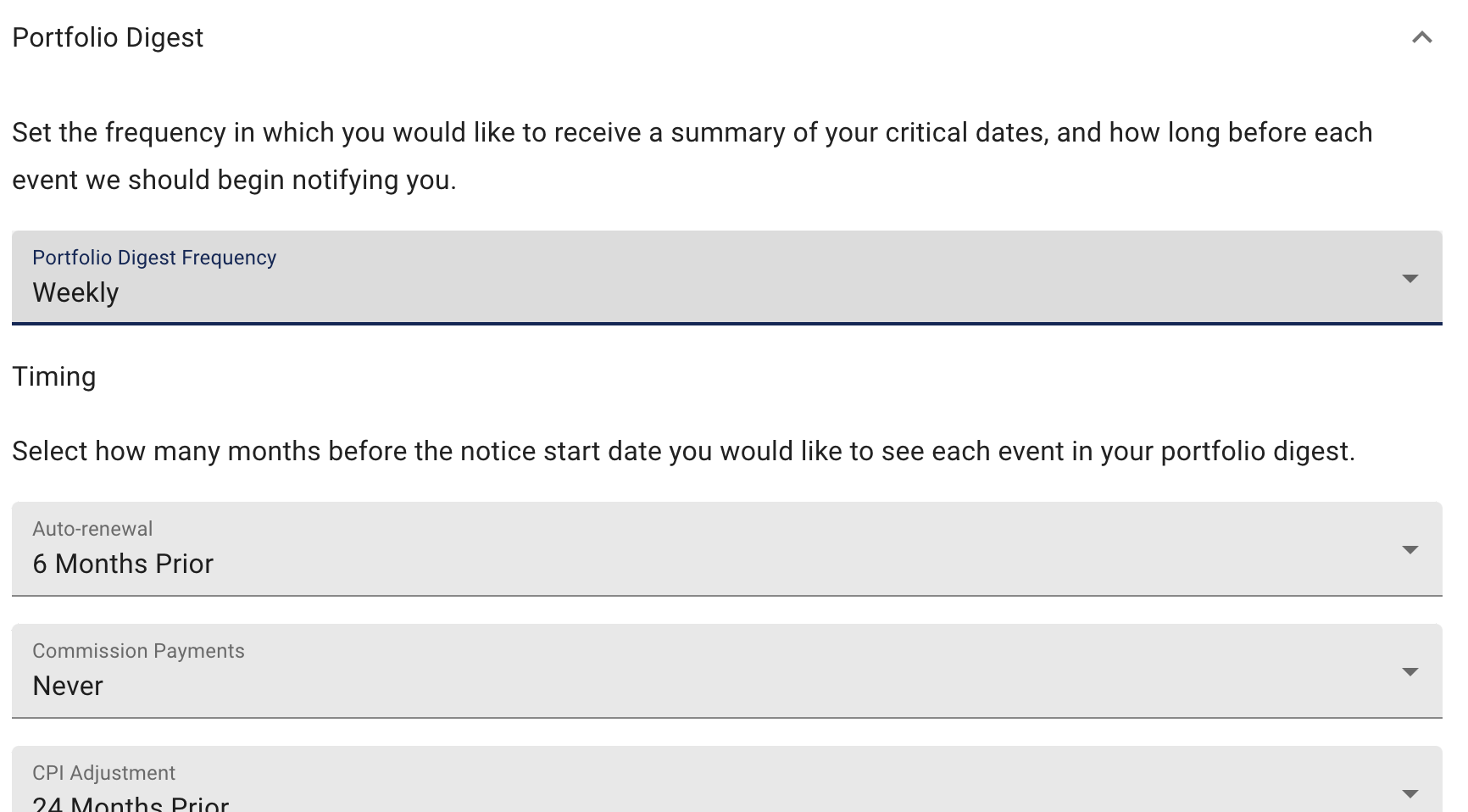Click the CPI Adjustment dropdown arrow icon
The height and width of the screenshot is (812, 1468).
[1410, 794]
